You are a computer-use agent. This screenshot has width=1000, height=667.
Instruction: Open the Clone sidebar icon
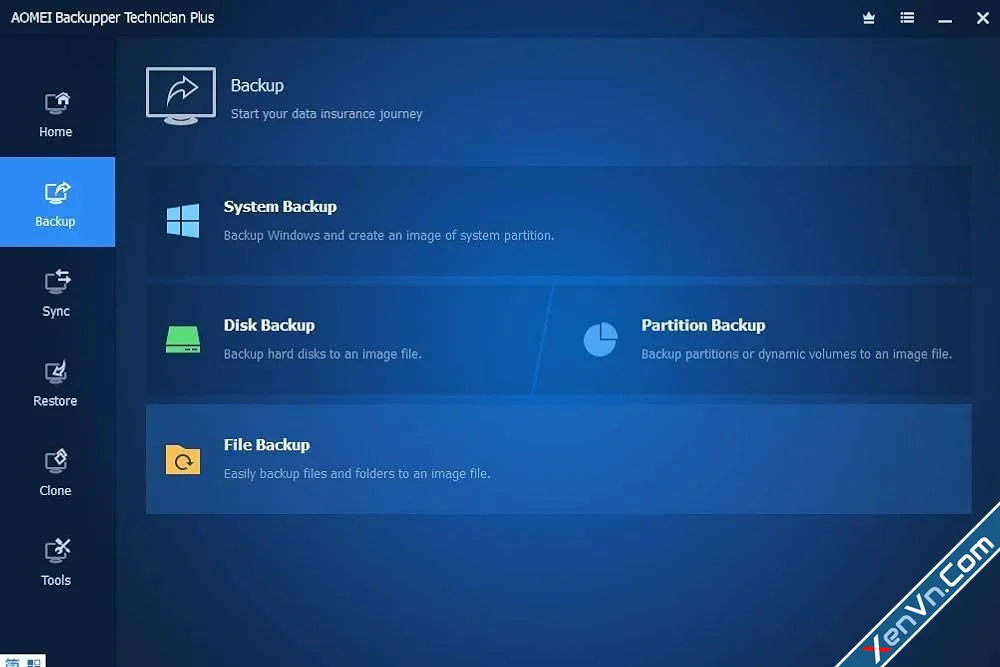(x=56, y=461)
